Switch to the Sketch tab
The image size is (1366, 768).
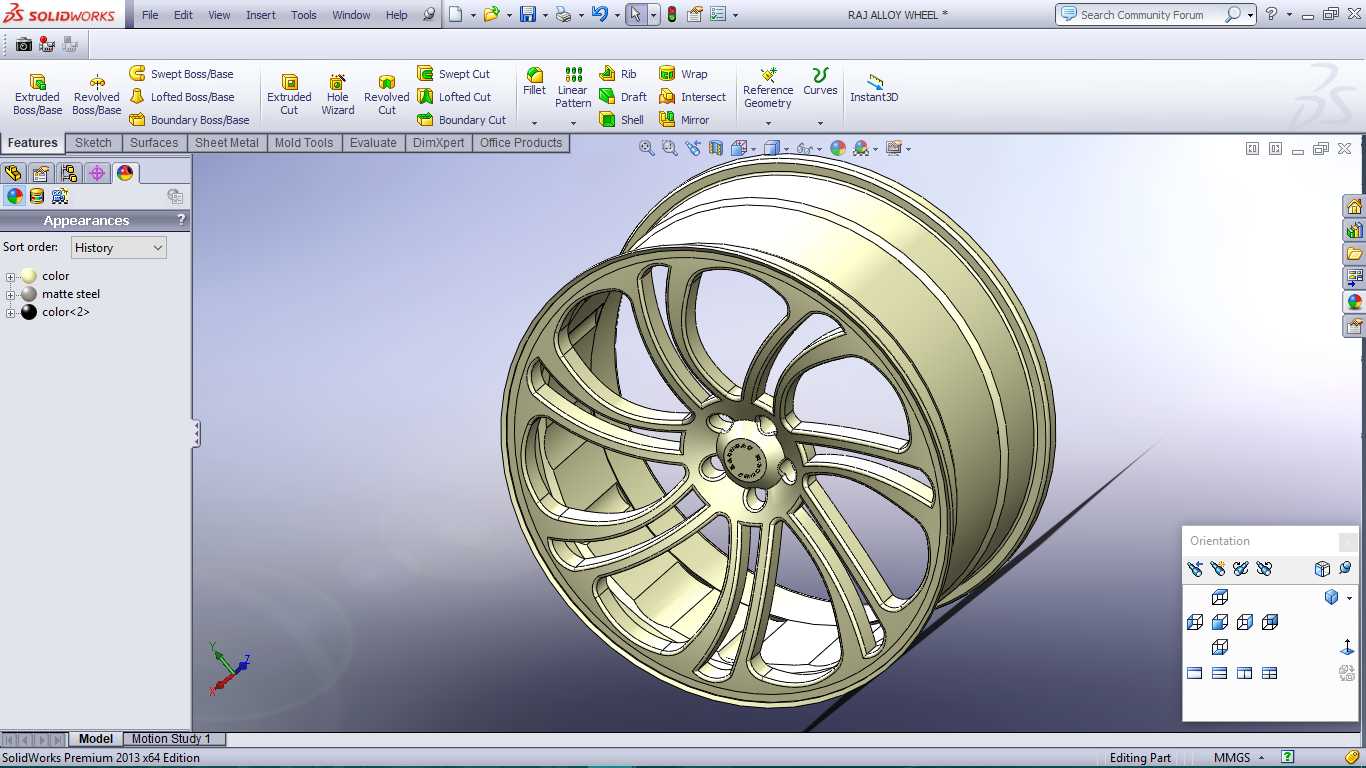click(x=93, y=143)
